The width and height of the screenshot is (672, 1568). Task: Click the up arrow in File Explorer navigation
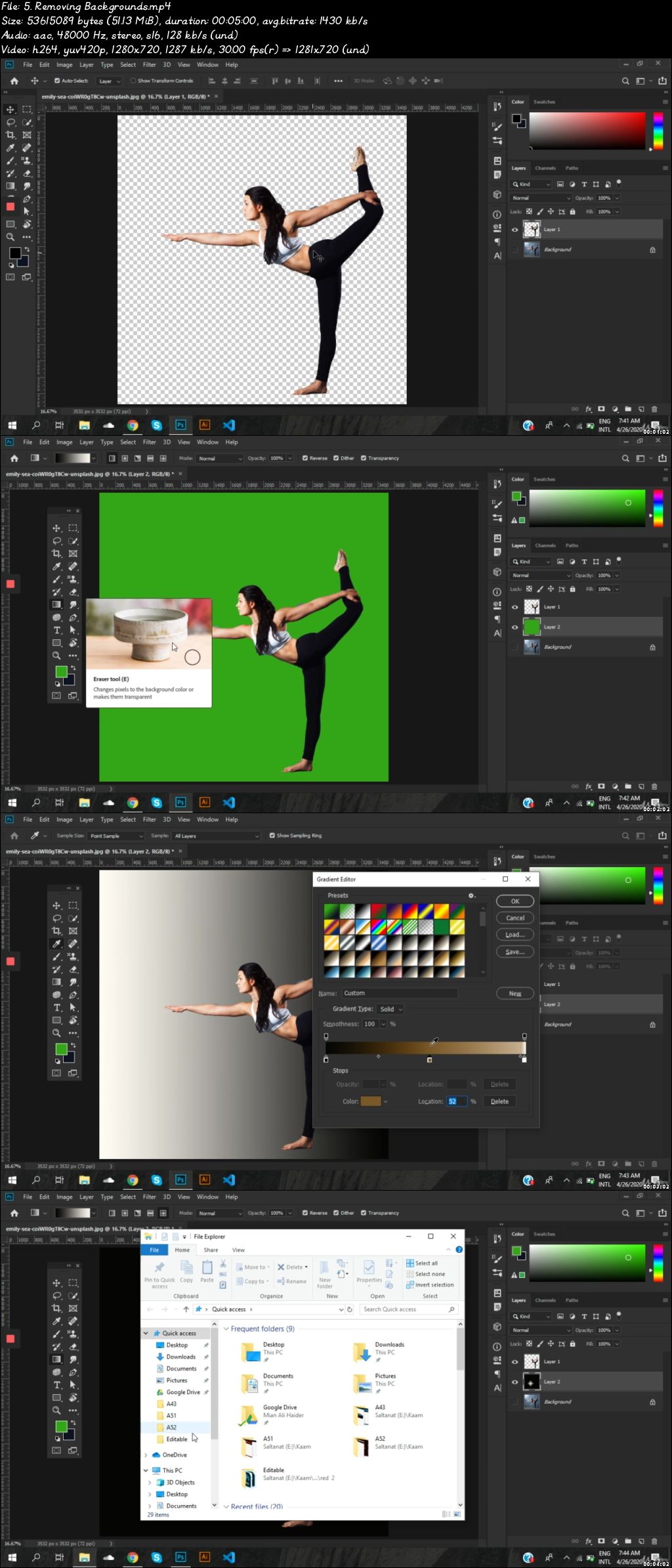click(186, 1309)
